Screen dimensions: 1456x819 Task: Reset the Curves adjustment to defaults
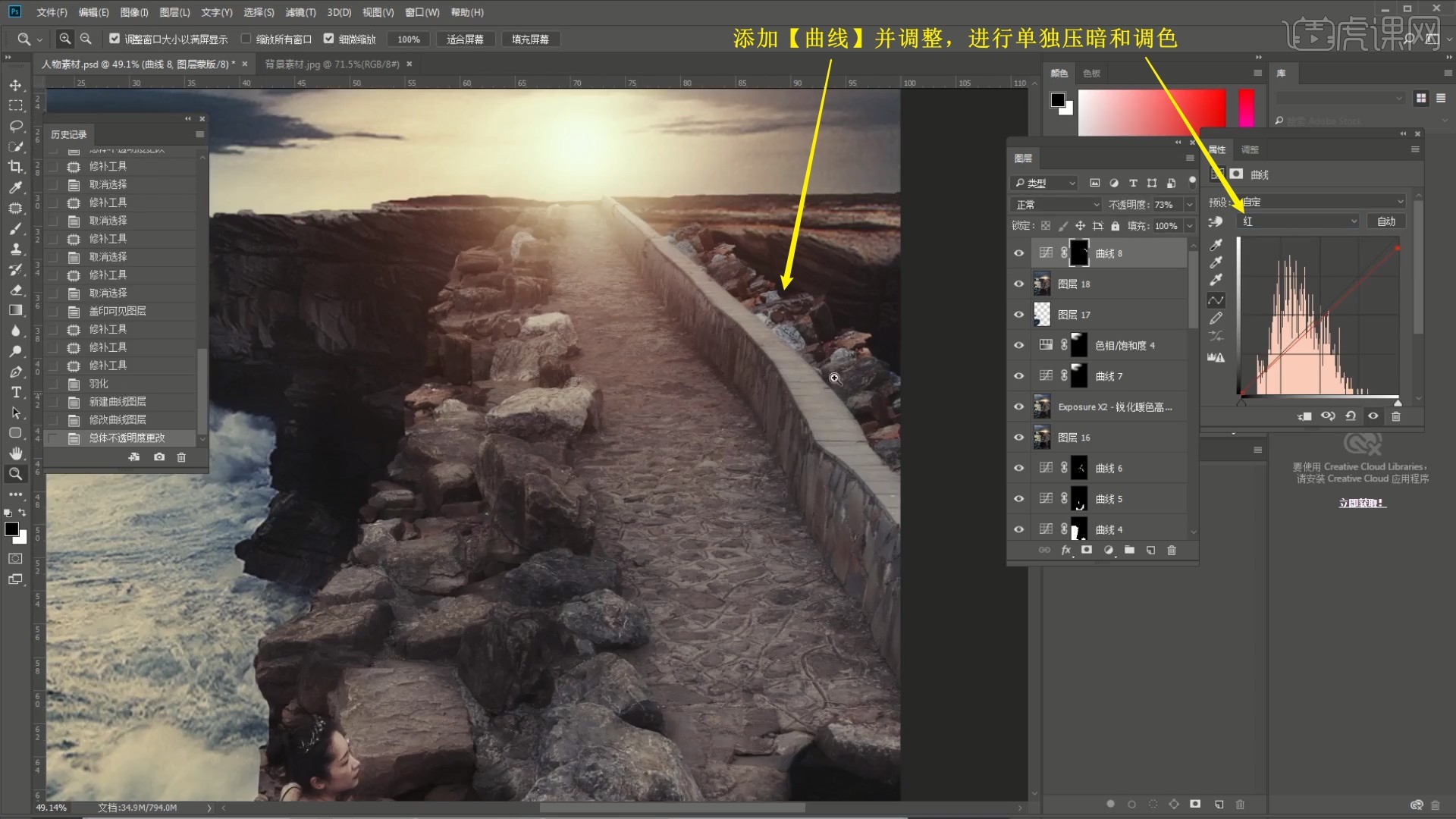pyautogui.click(x=1351, y=416)
